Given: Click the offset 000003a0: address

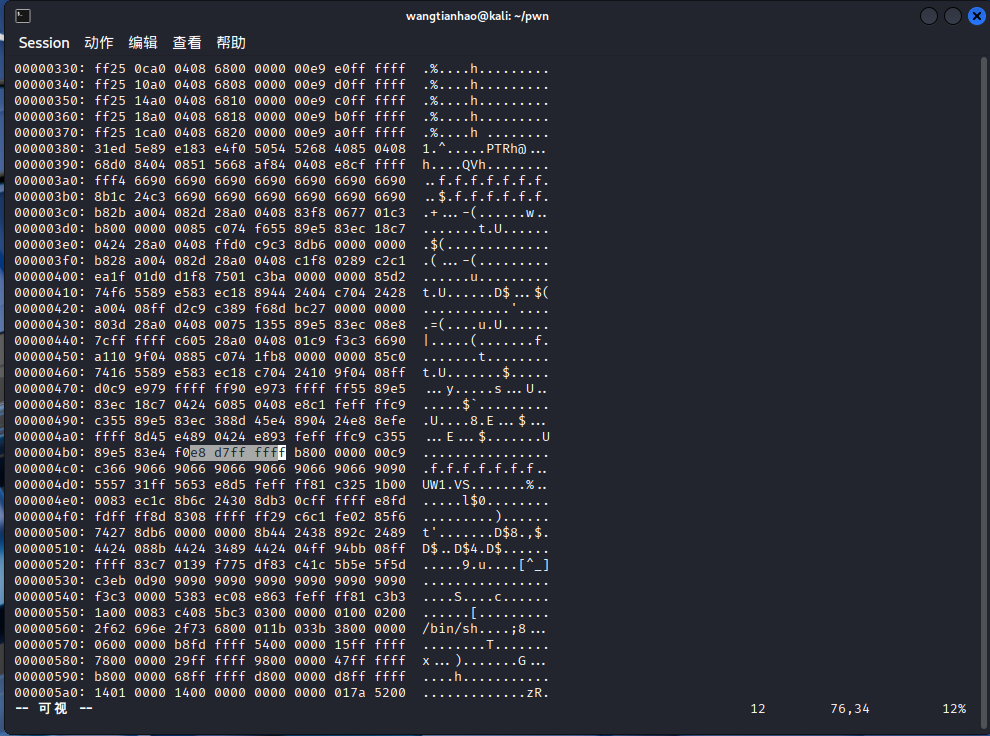Looking at the screenshot, I should (50, 181).
